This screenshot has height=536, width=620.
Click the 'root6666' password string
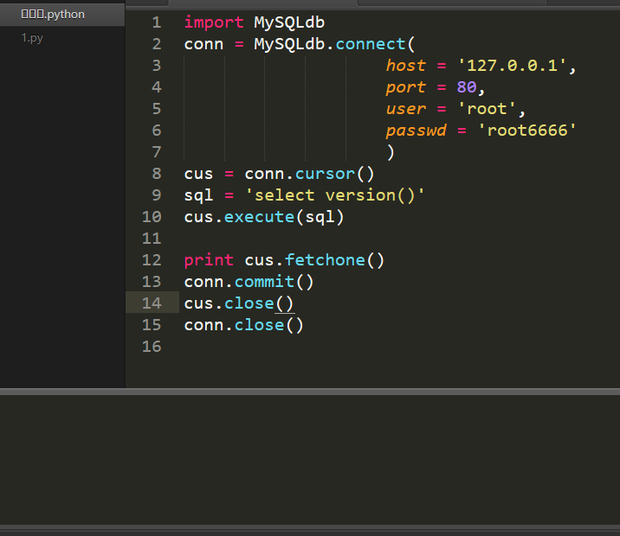[x=527, y=130]
